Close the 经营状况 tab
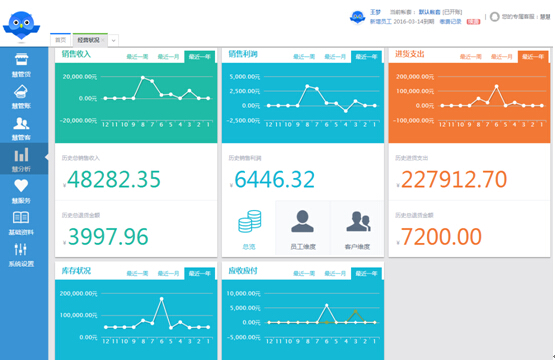555x361 pixels. [103, 40]
